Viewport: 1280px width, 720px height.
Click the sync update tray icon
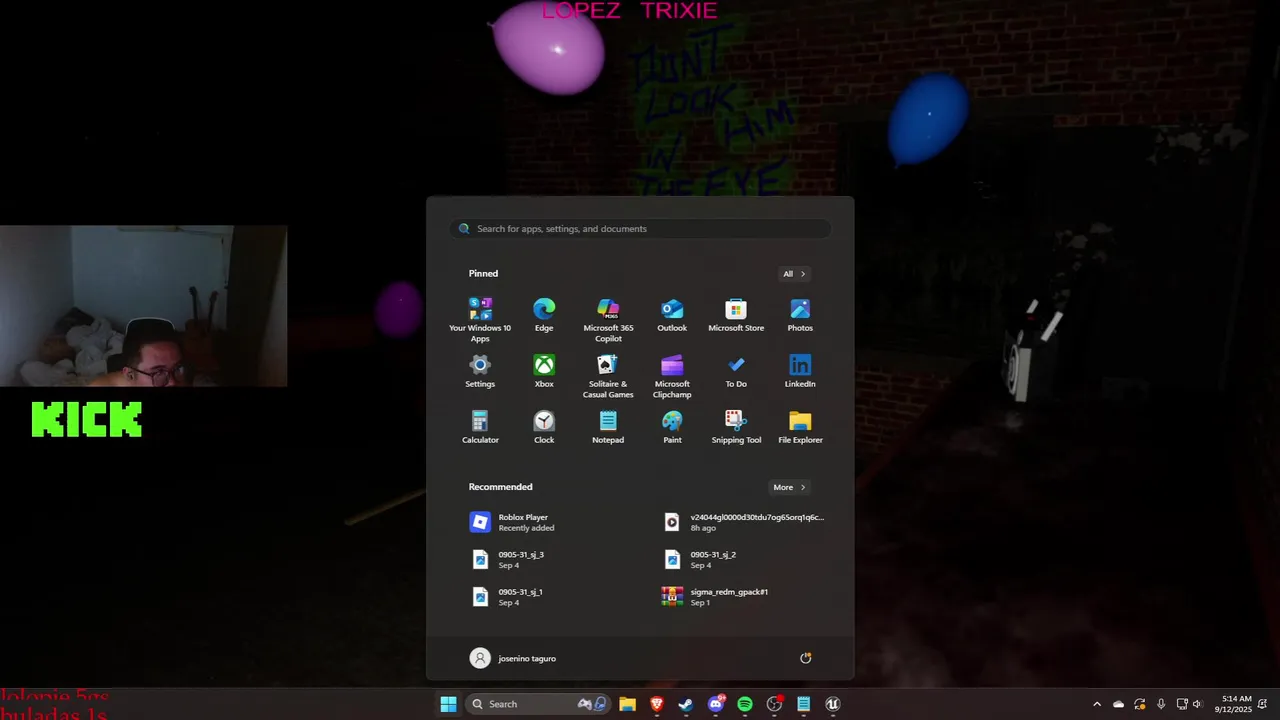(1139, 704)
